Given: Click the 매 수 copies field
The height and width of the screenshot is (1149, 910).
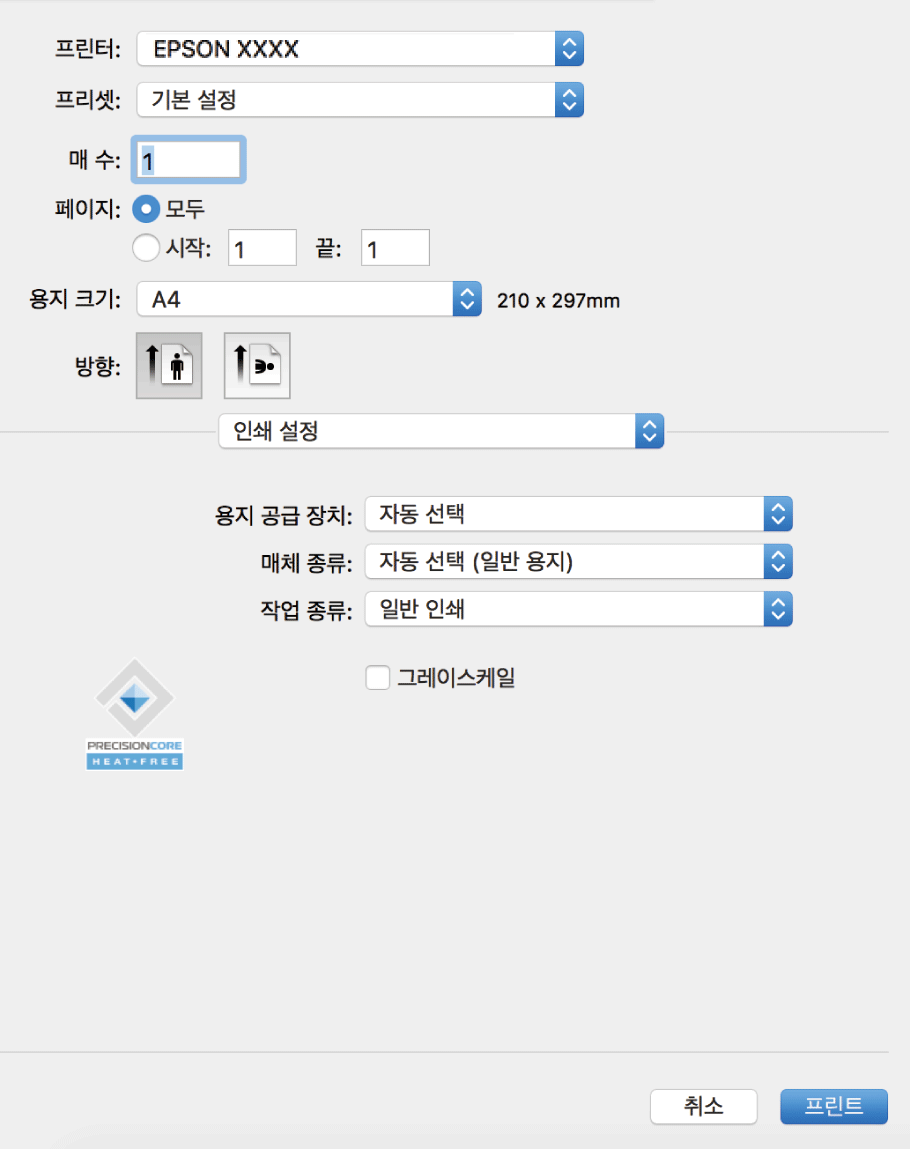Looking at the screenshot, I should tap(190, 159).
